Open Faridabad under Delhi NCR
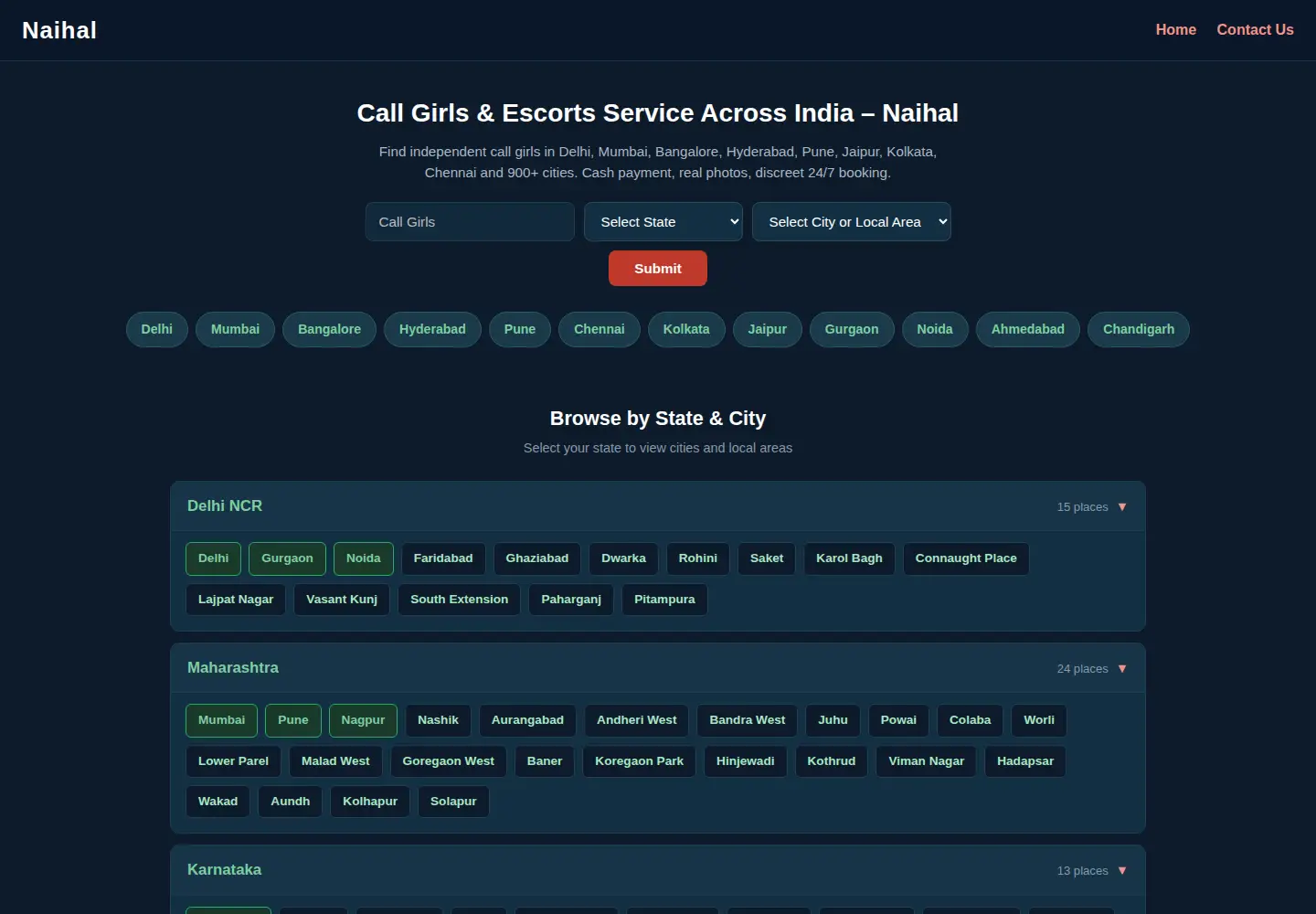The image size is (1316, 914). (x=443, y=558)
